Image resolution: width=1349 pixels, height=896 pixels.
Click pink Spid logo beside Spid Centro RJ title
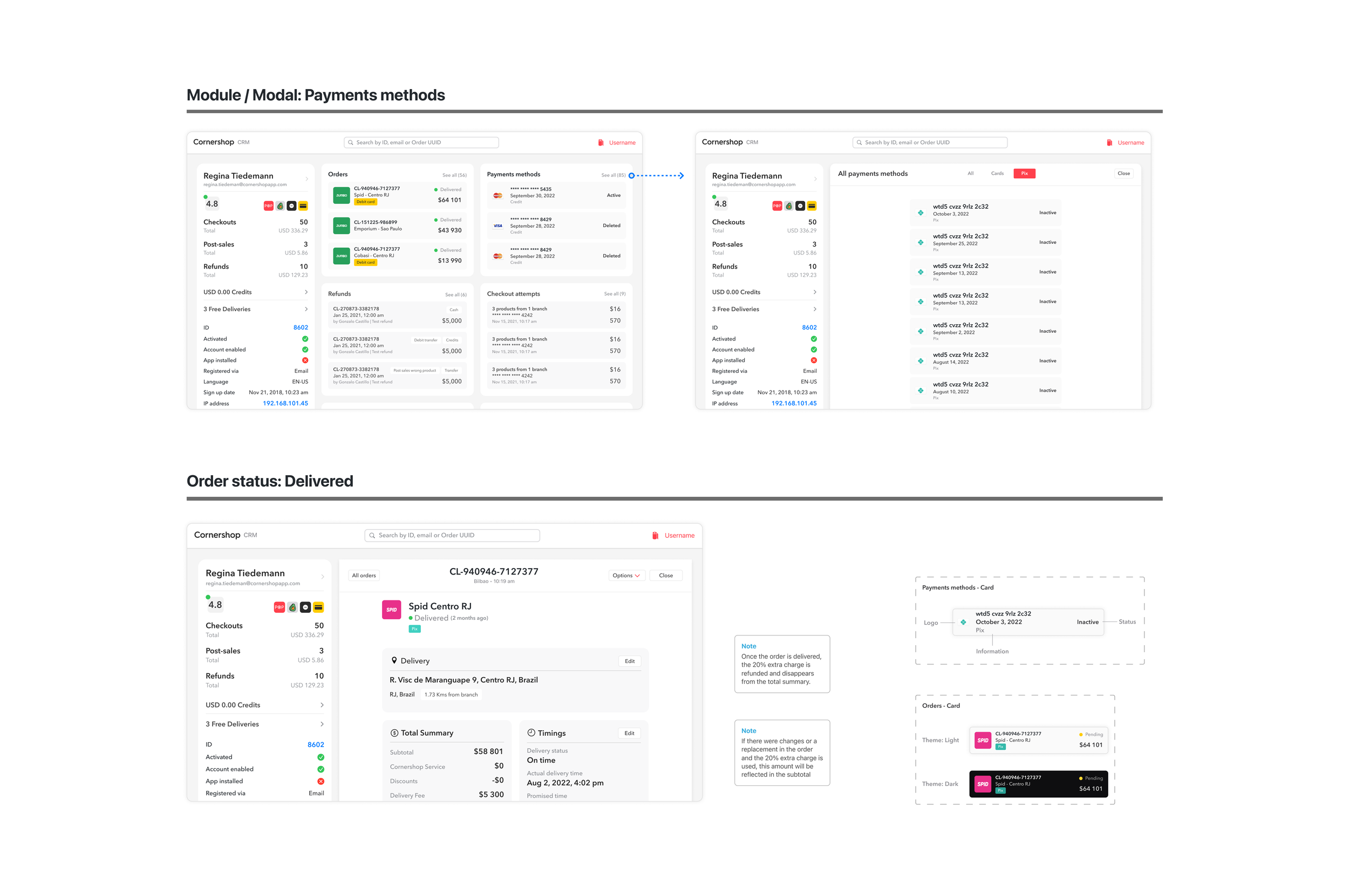391,610
